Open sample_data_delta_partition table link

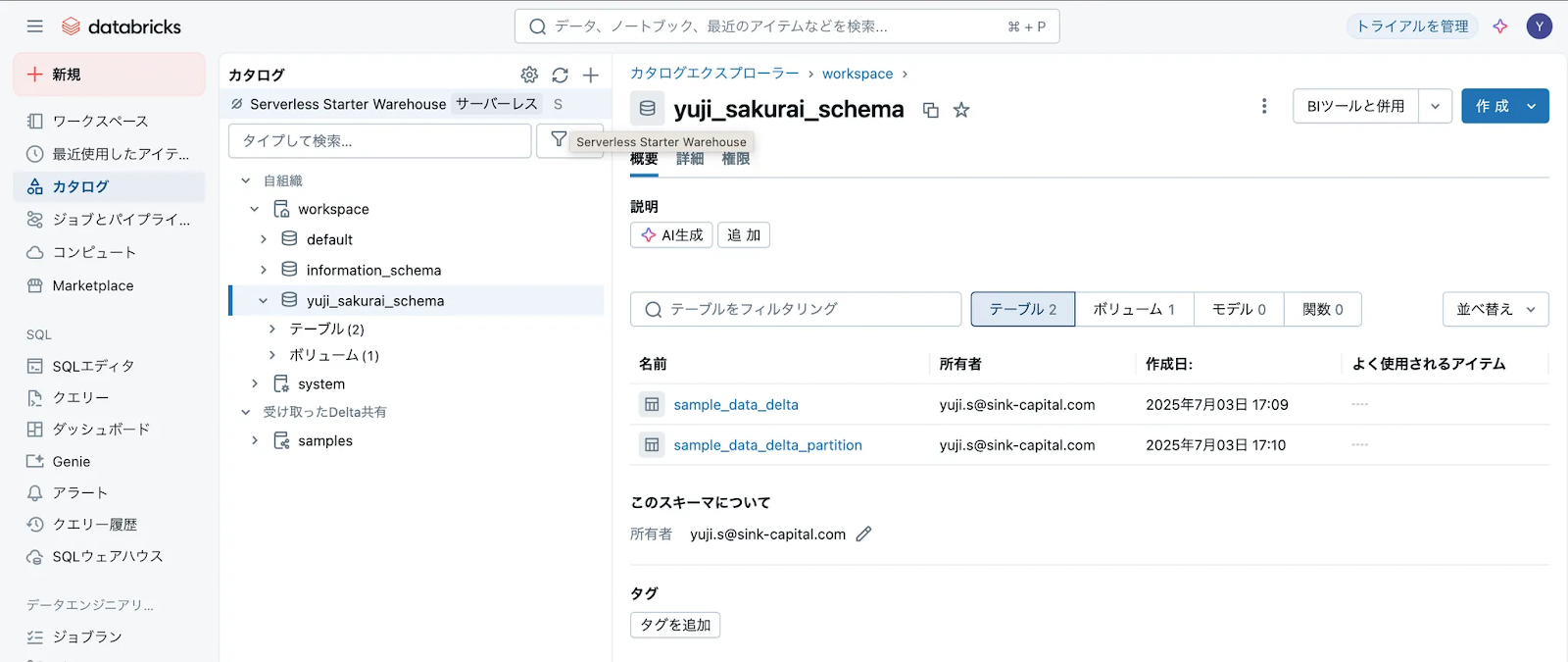[x=768, y=445]
